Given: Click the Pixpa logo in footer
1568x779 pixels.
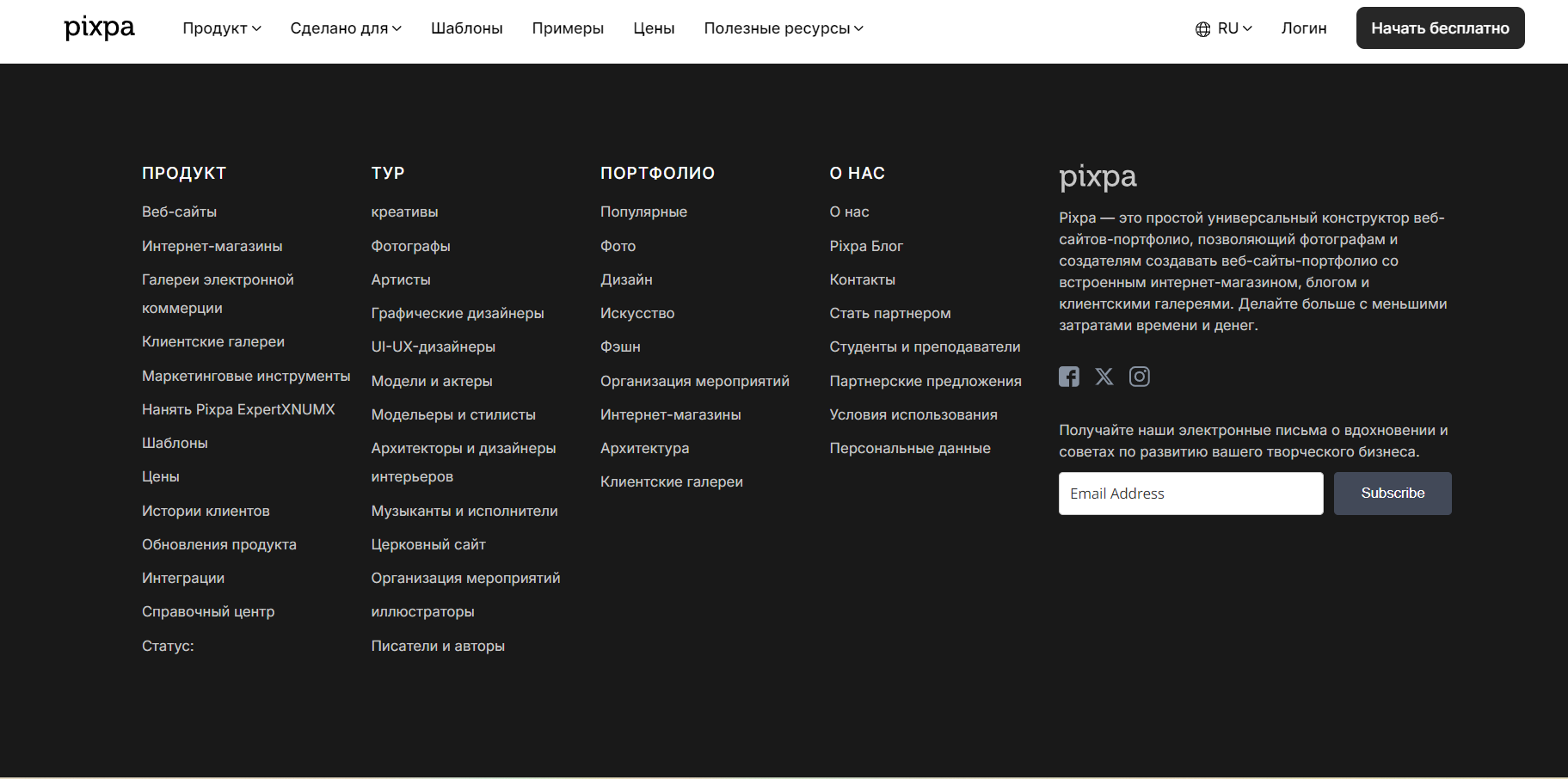Looking at the screenshot, I should coord(1097,176).
